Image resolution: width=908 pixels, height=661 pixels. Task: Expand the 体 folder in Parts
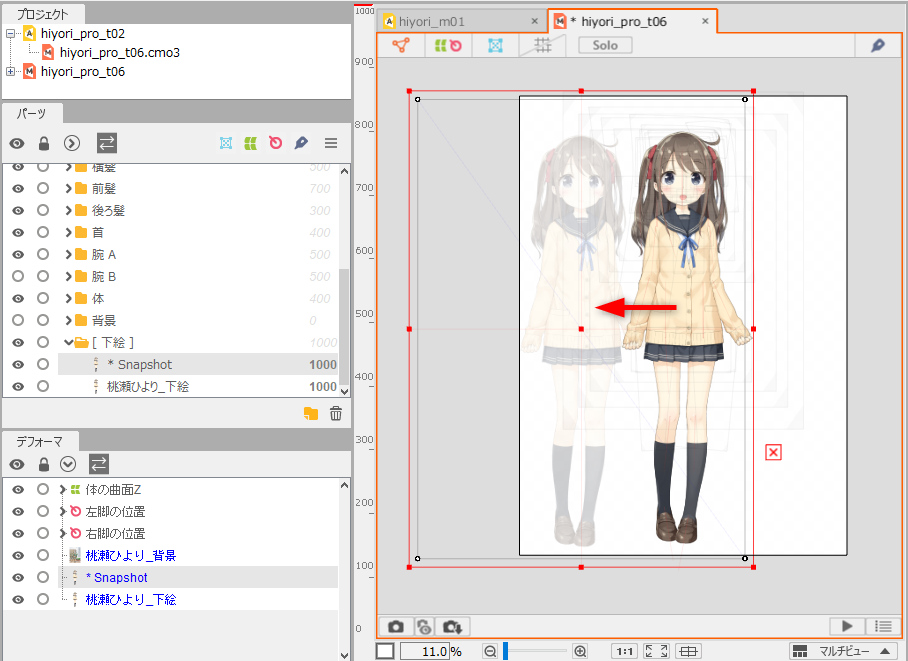click(x=69, y=298)
